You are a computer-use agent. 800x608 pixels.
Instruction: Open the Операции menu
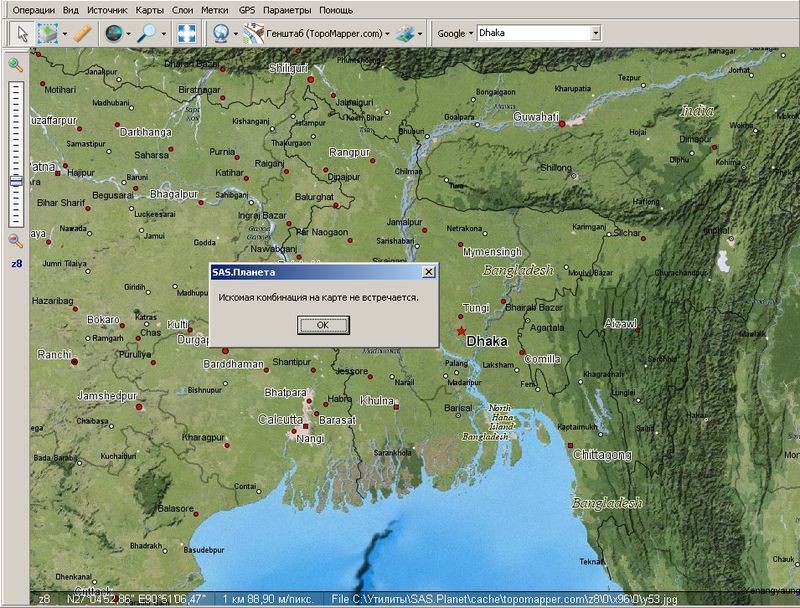coord(33,9)
